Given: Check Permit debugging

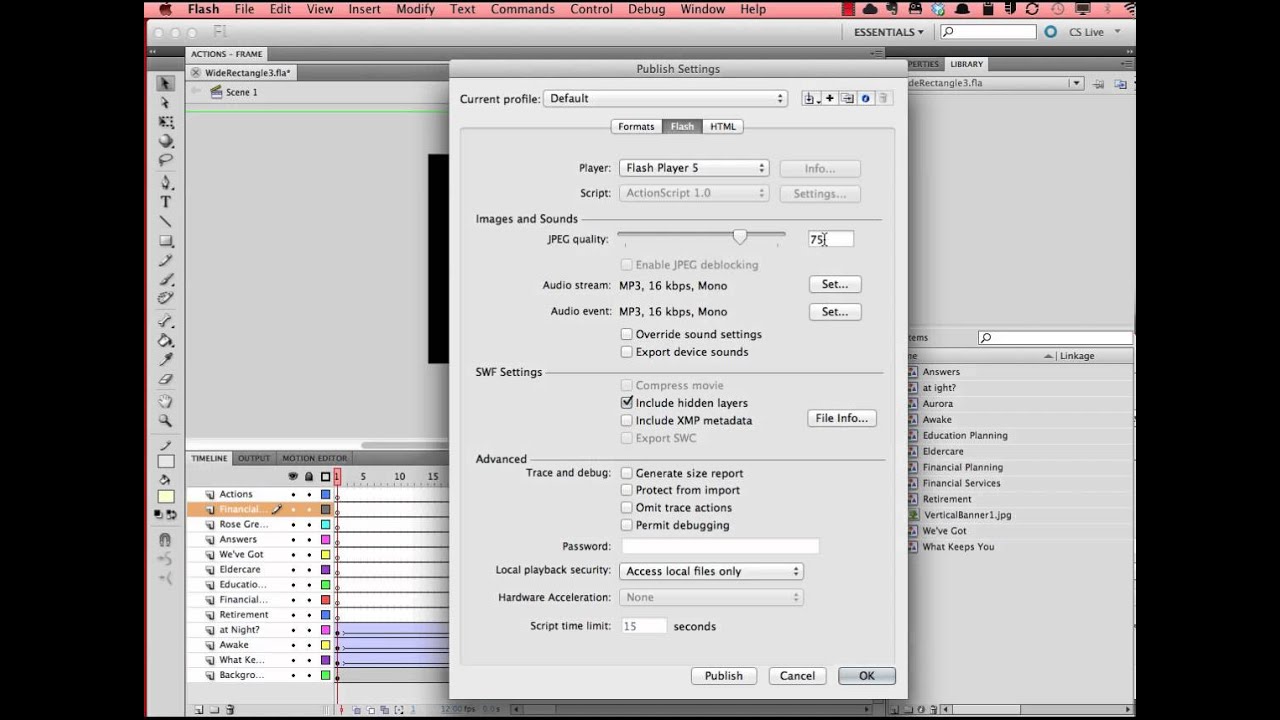Looking at the screenshot, I should [627, 525].
